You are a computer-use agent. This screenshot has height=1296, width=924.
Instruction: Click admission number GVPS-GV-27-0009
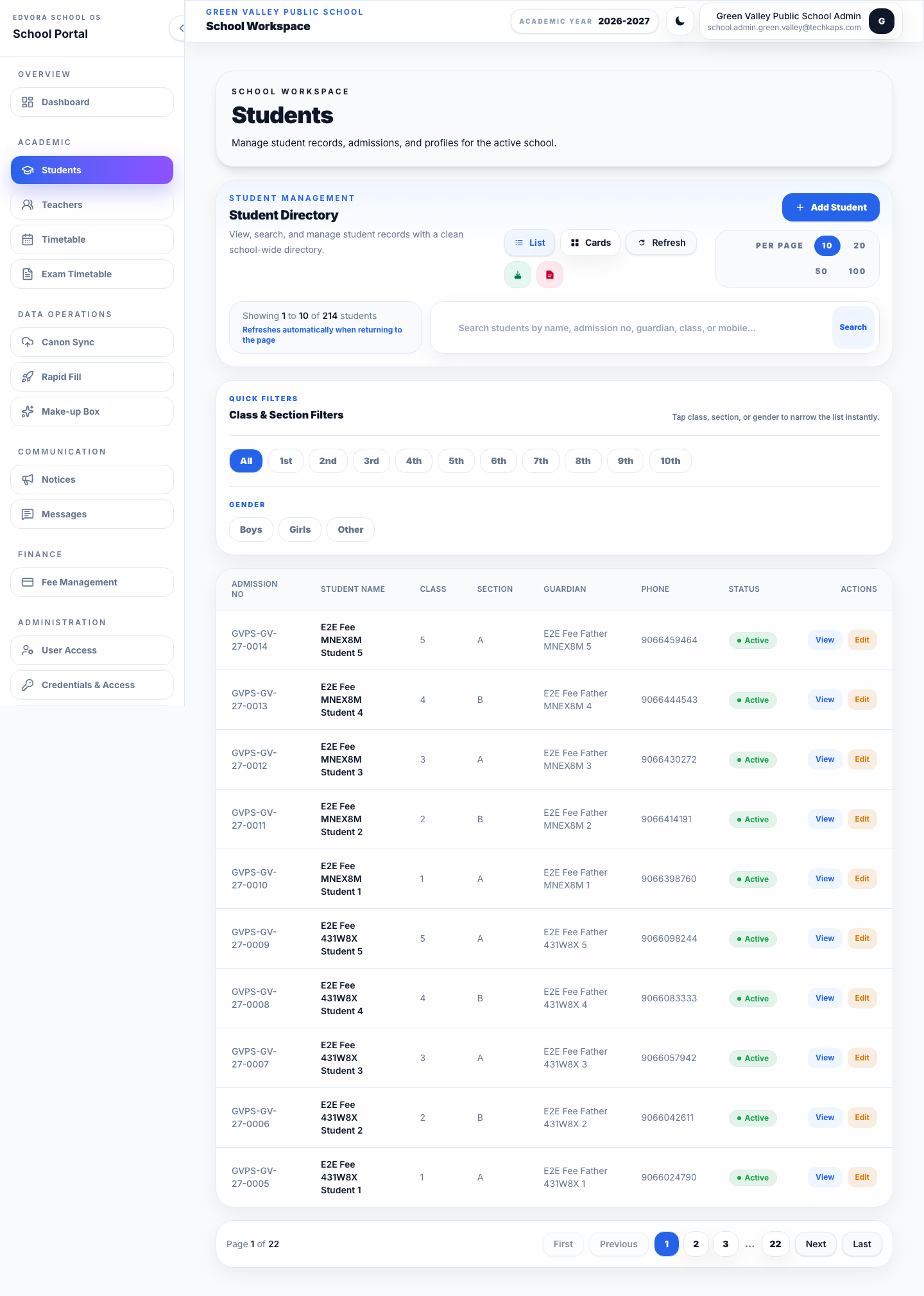[x=254, y=938]
